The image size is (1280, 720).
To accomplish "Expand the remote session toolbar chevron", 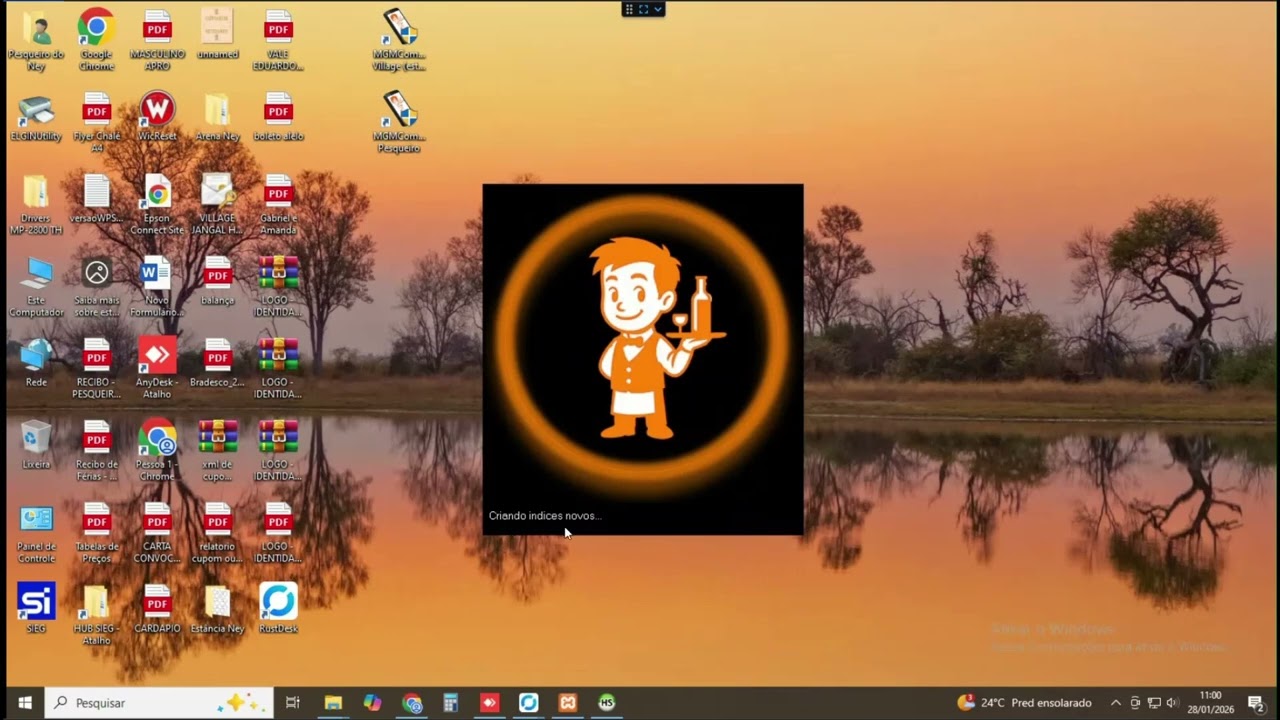I will click(x=658, y=9).
